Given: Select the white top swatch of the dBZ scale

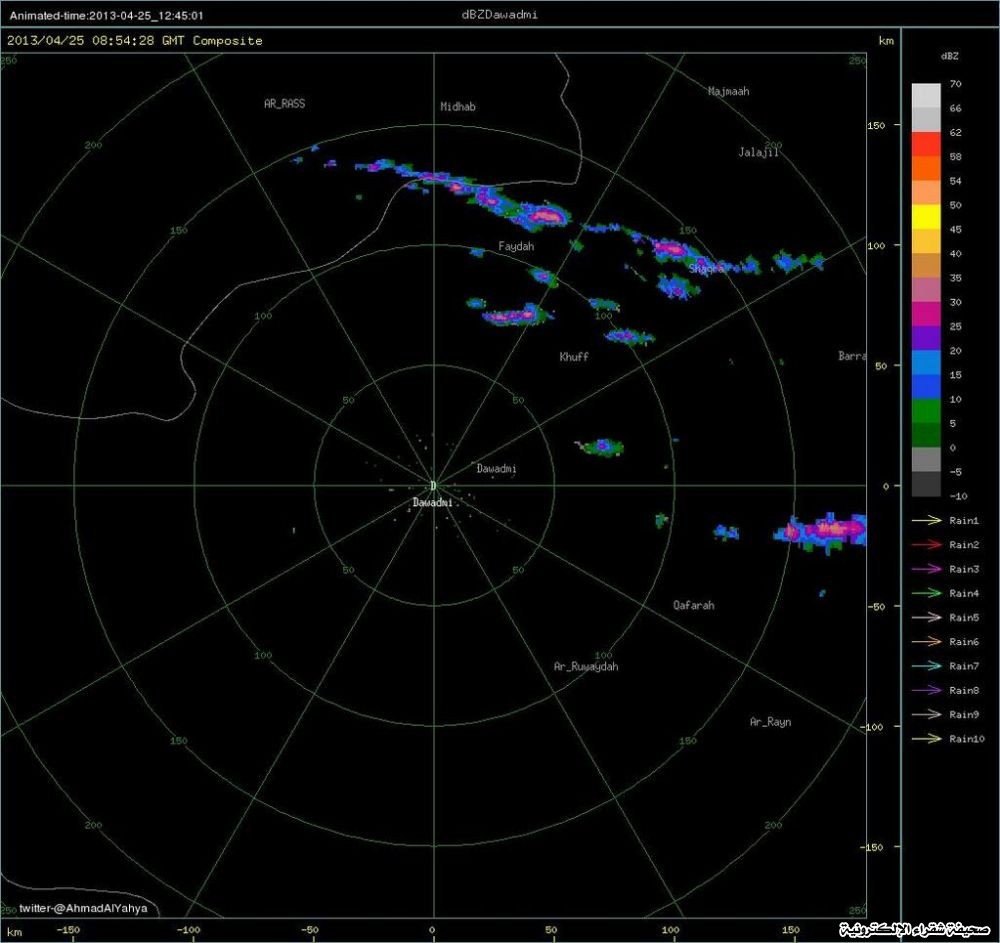Looking at the screenshot, I should coord(926,96).
